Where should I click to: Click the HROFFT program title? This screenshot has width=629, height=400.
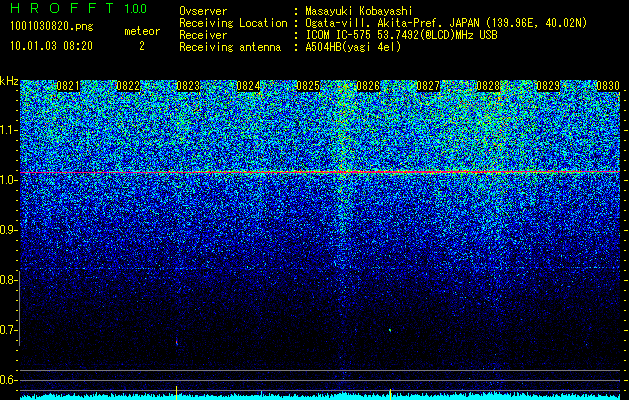tap(62, 8)
